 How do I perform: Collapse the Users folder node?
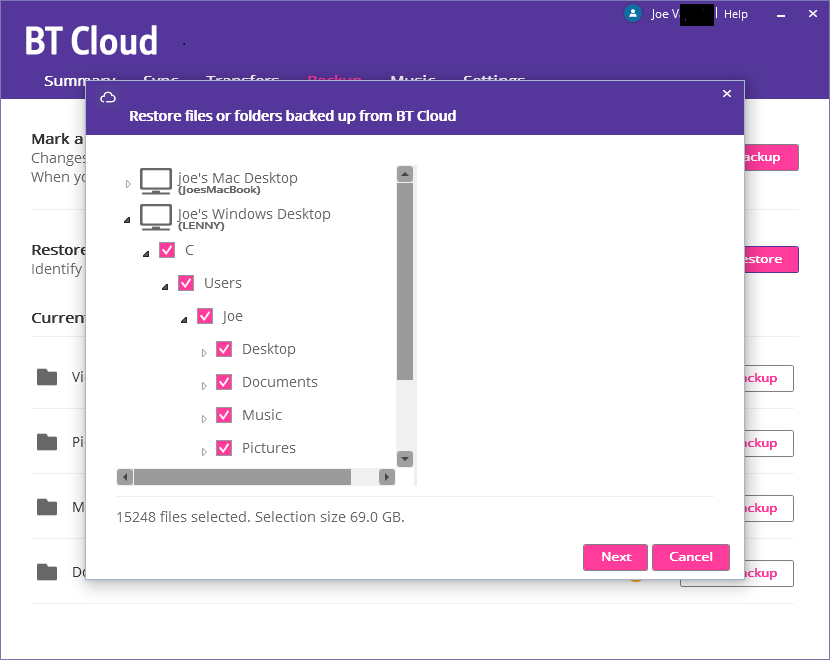tap(165, 287)
